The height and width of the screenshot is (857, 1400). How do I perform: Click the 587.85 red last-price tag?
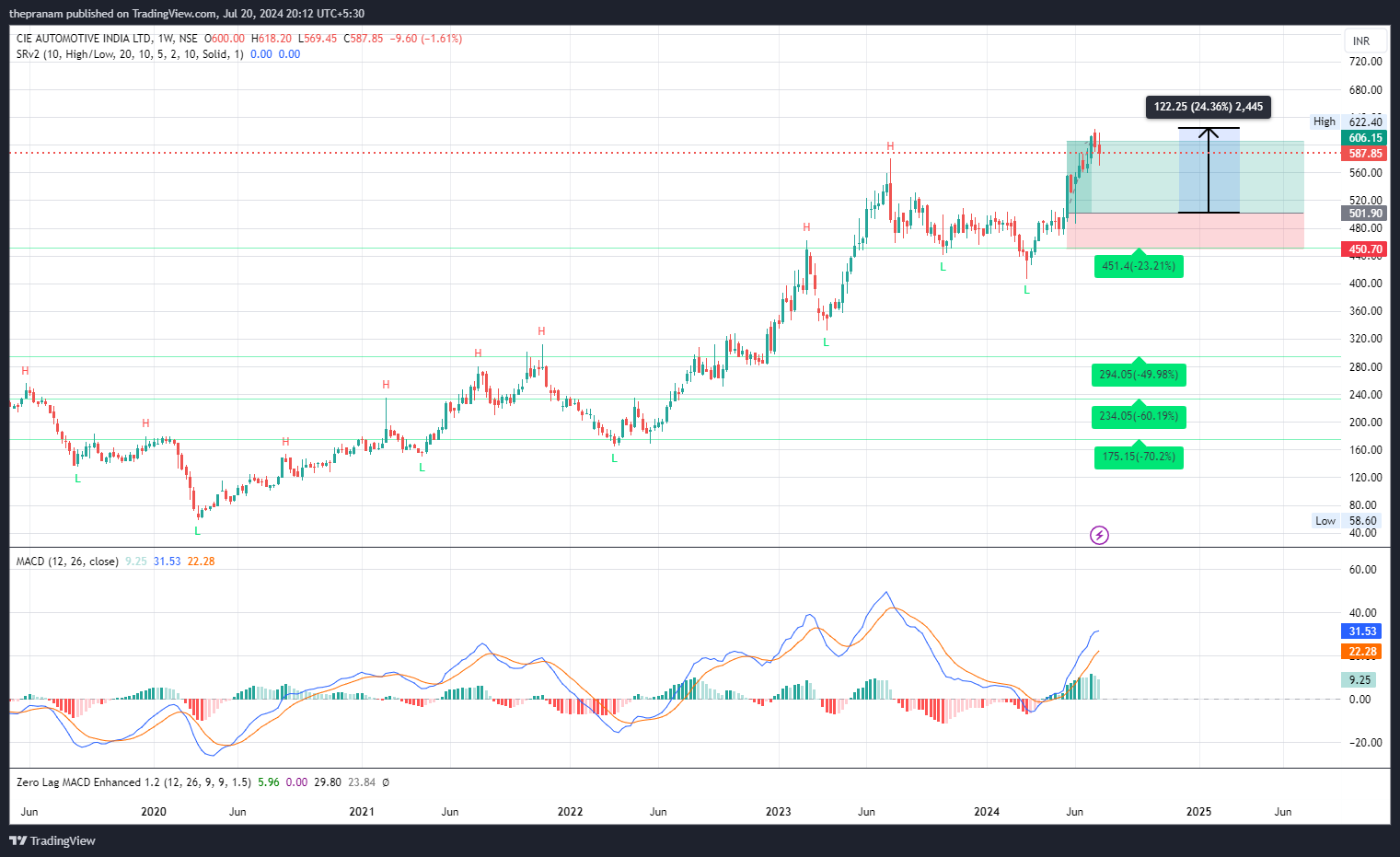click(x=1365, y=154)
